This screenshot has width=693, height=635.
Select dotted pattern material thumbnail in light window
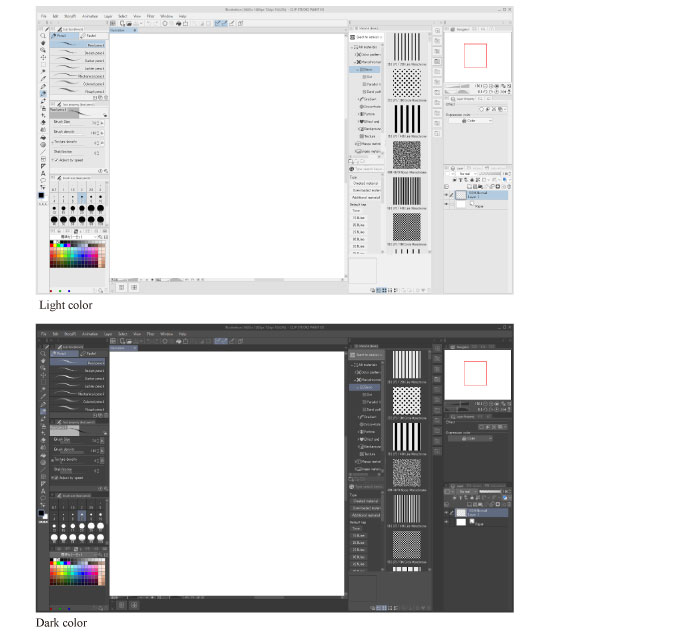(x=407, y=83)
